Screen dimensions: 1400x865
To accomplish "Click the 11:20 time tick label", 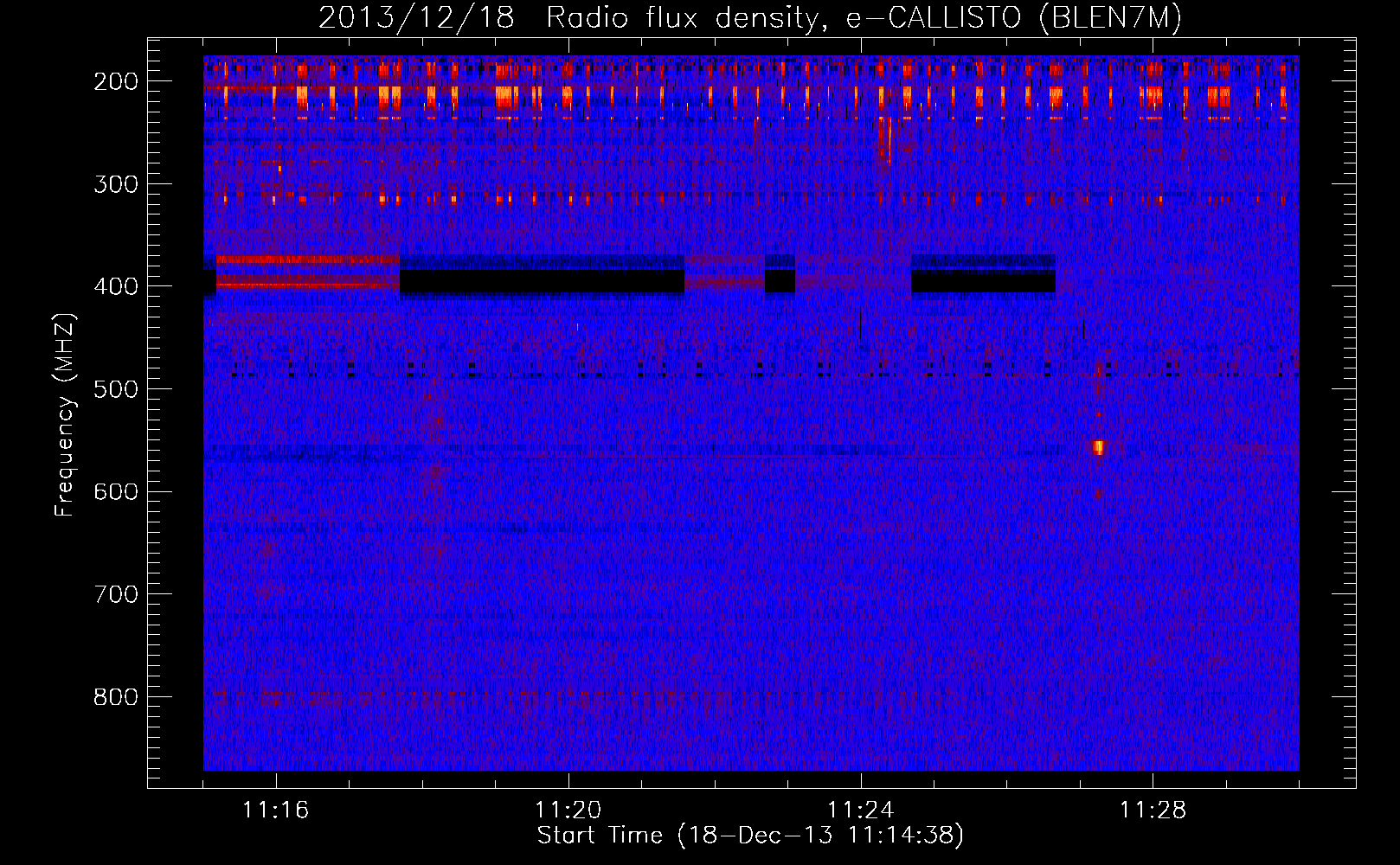I will [568, 810].
